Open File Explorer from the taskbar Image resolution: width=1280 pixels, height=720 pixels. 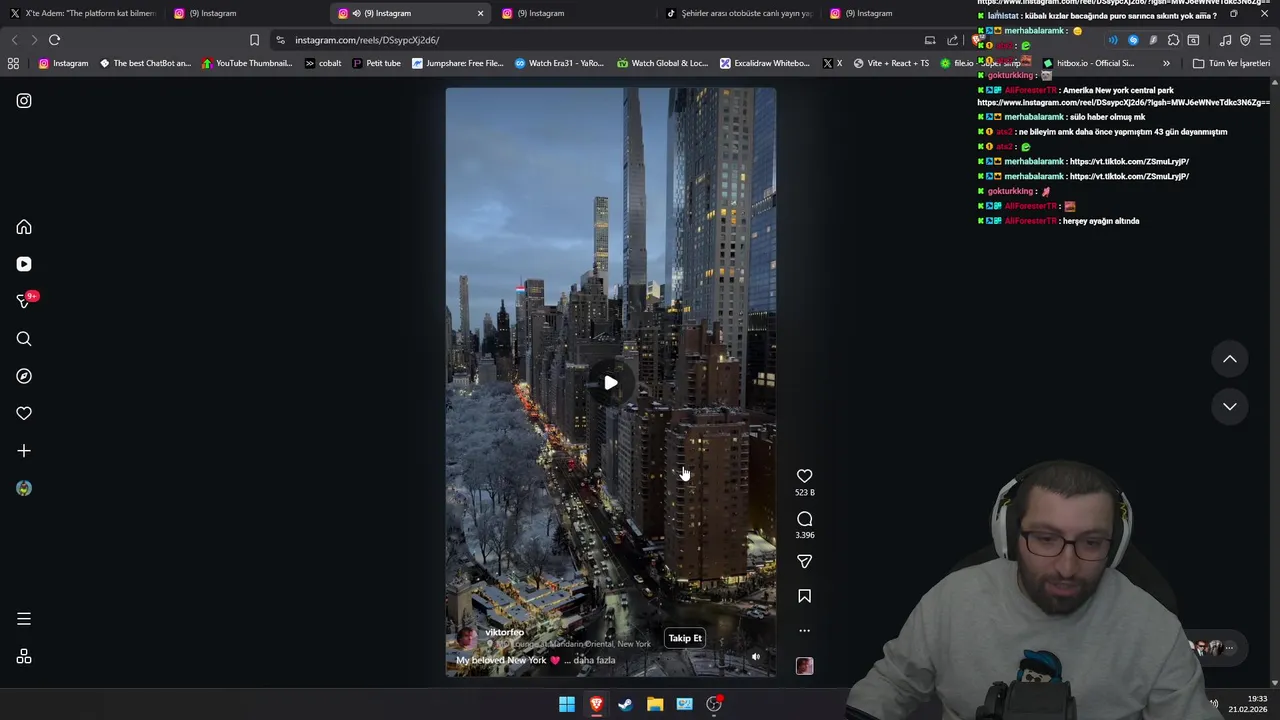(x=655, y=704)
